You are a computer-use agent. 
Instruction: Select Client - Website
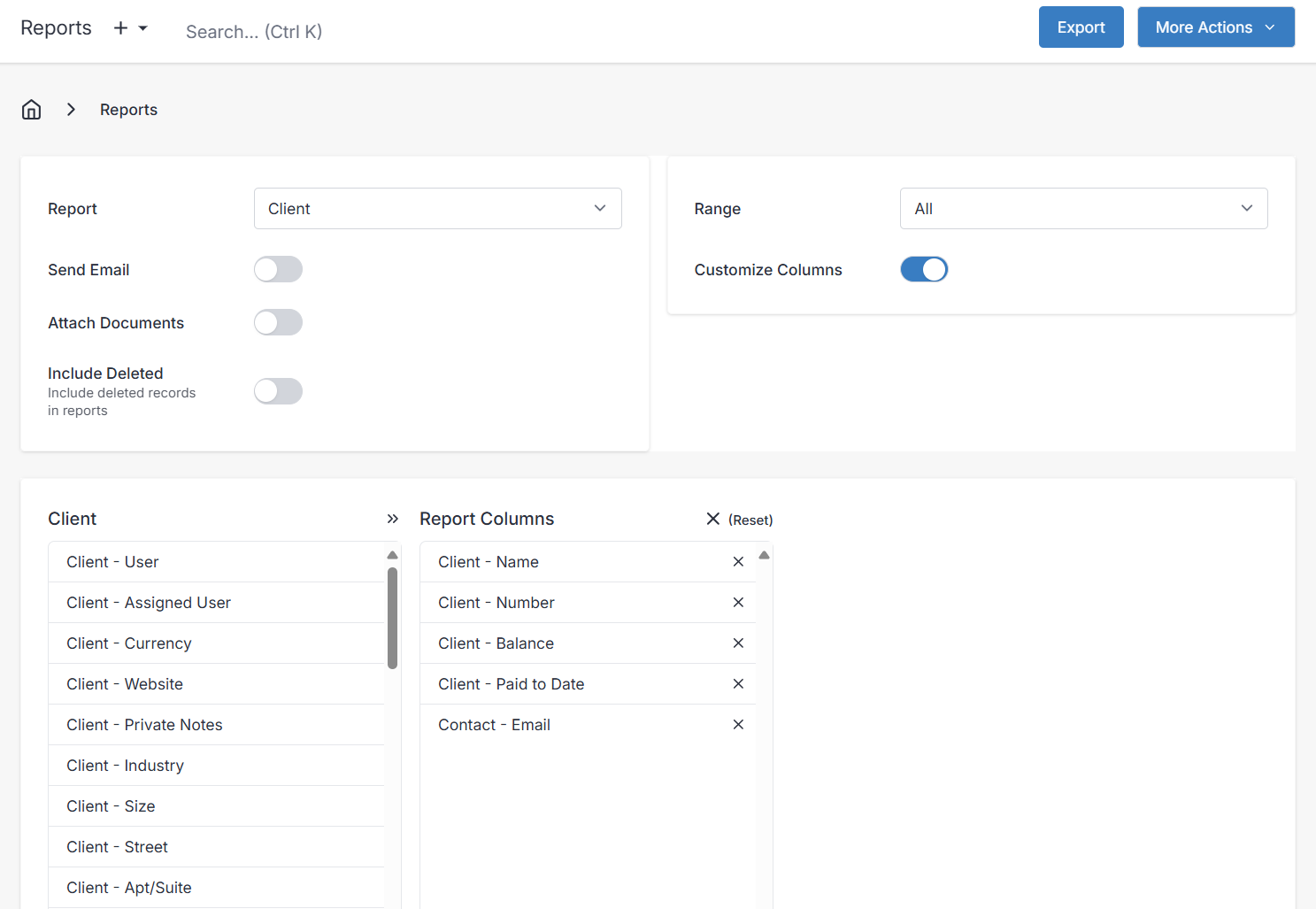coord(217,684)
